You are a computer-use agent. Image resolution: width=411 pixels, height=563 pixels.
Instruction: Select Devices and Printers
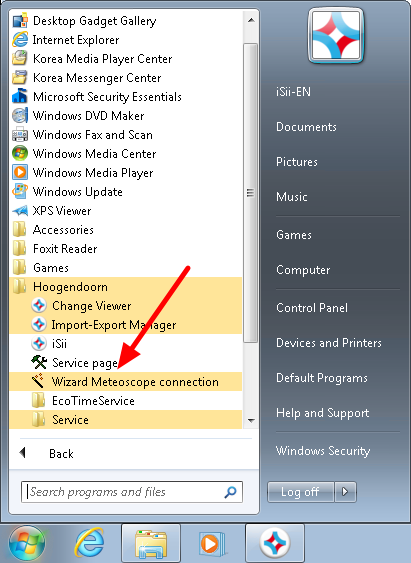tap(328, 343)
